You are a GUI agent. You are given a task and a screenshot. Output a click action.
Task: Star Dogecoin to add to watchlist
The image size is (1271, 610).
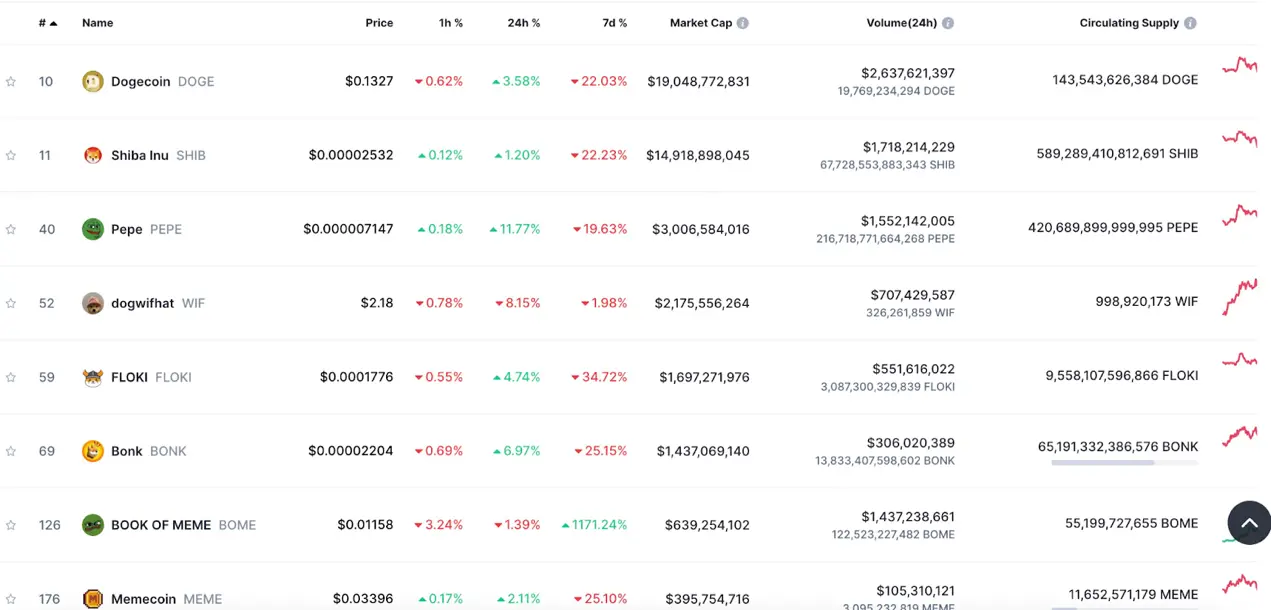click(x=11, y=82)
